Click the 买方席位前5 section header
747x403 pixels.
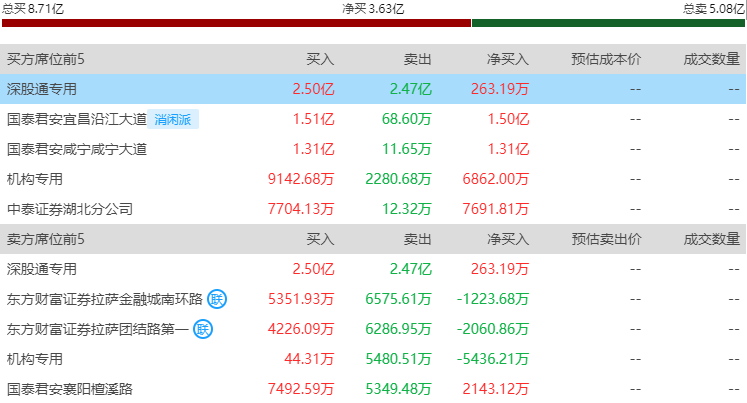pos(46,60)
